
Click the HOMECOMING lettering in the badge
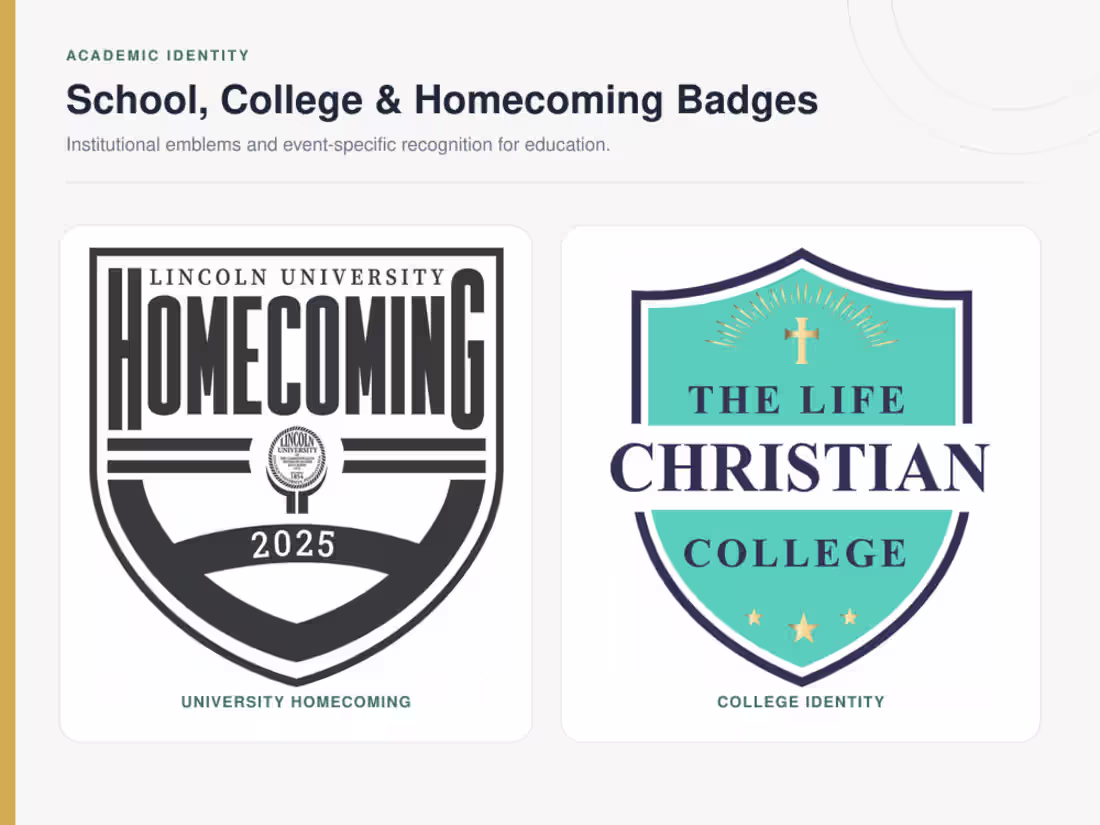296,349
